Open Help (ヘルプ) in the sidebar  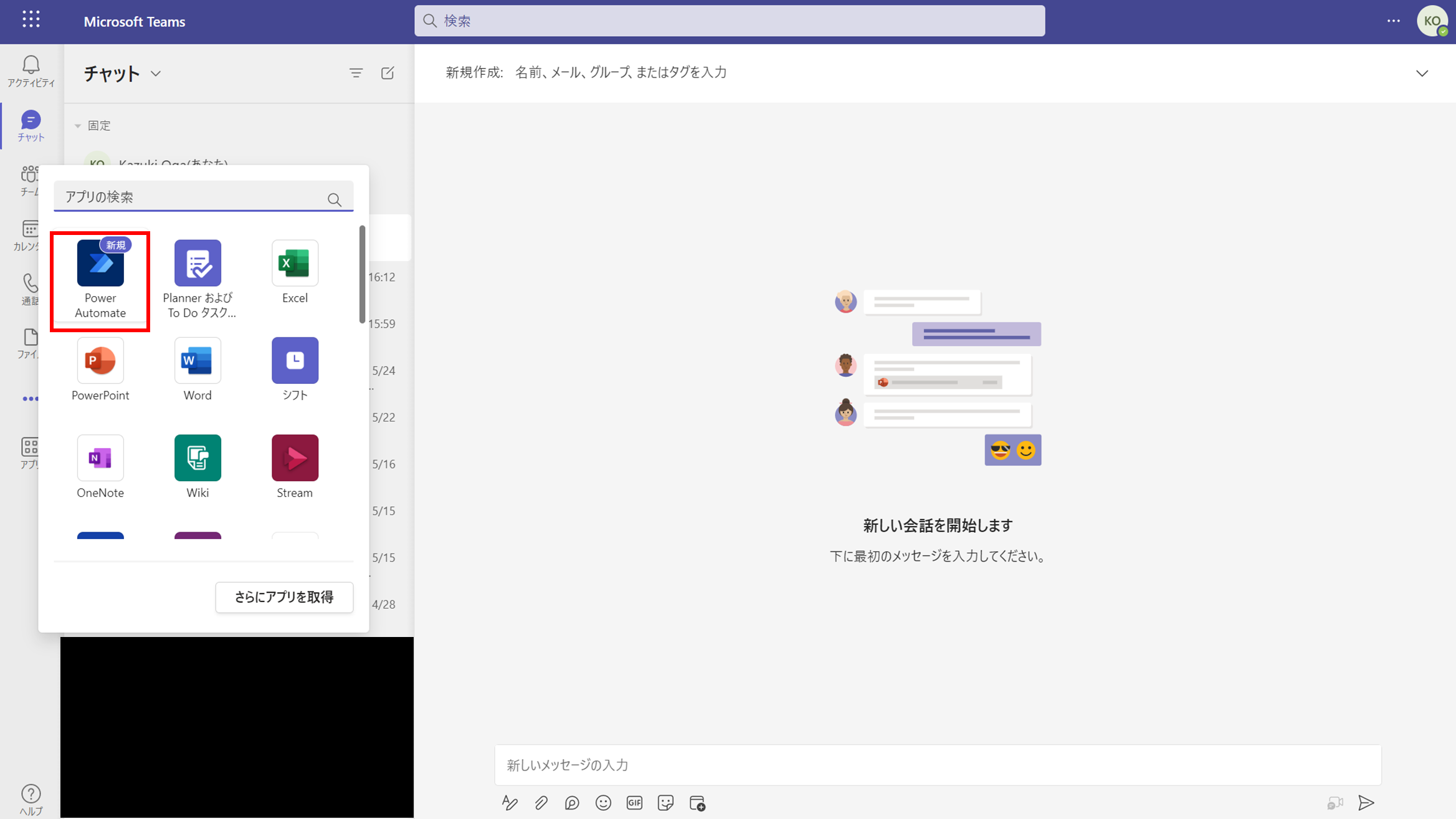(31, 800)
